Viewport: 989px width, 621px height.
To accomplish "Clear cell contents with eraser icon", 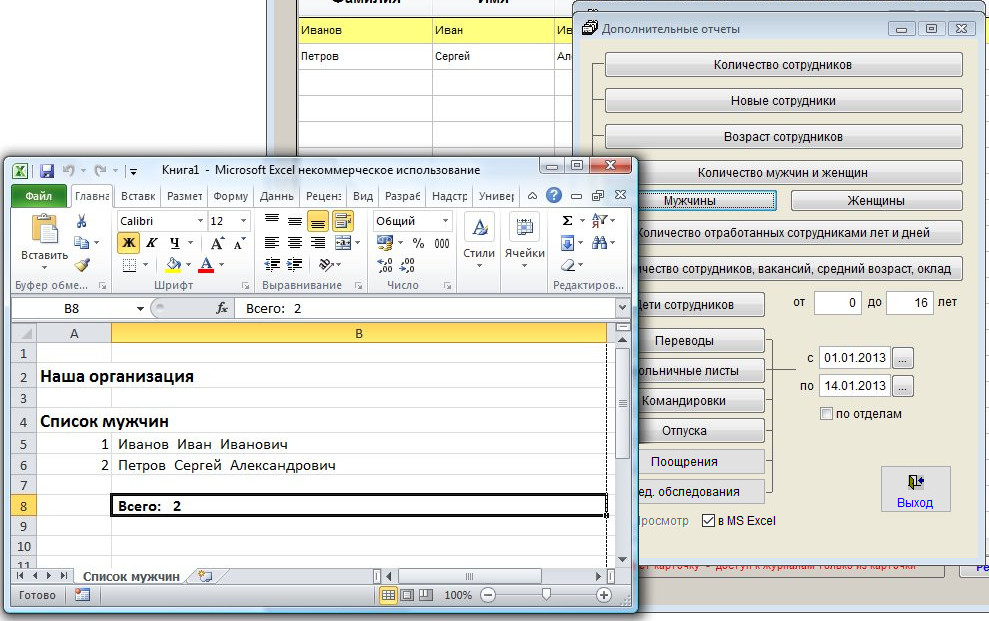I will click(568, 265).
